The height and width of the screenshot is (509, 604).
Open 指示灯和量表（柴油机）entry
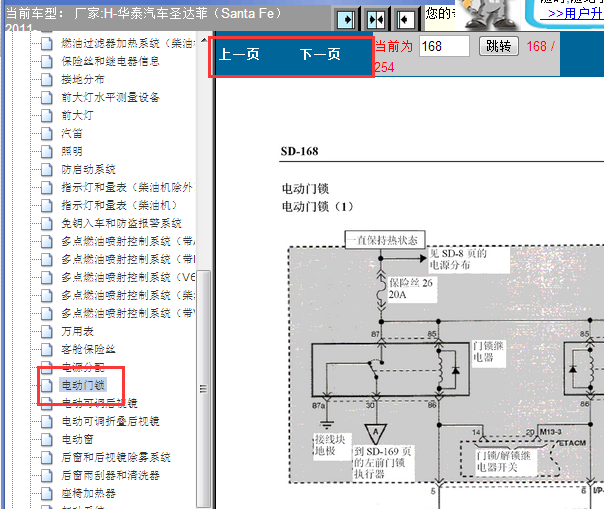[119, 205]
